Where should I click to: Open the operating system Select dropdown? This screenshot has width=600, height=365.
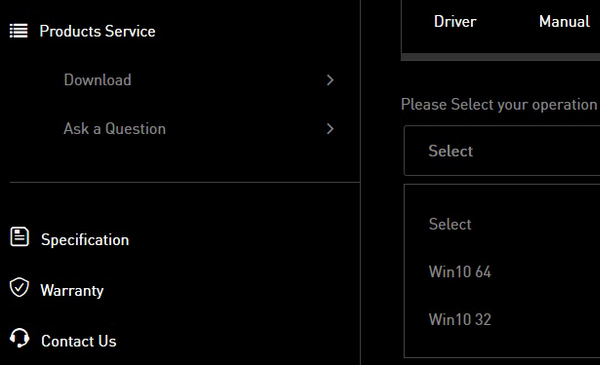502,151
